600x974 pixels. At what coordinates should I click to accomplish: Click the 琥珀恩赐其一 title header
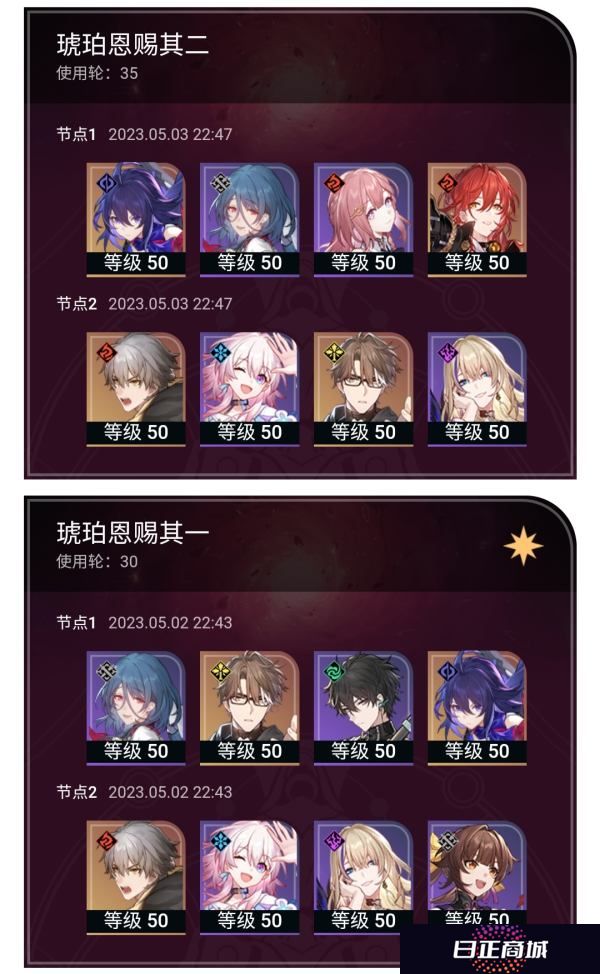(x=132, y=533)
